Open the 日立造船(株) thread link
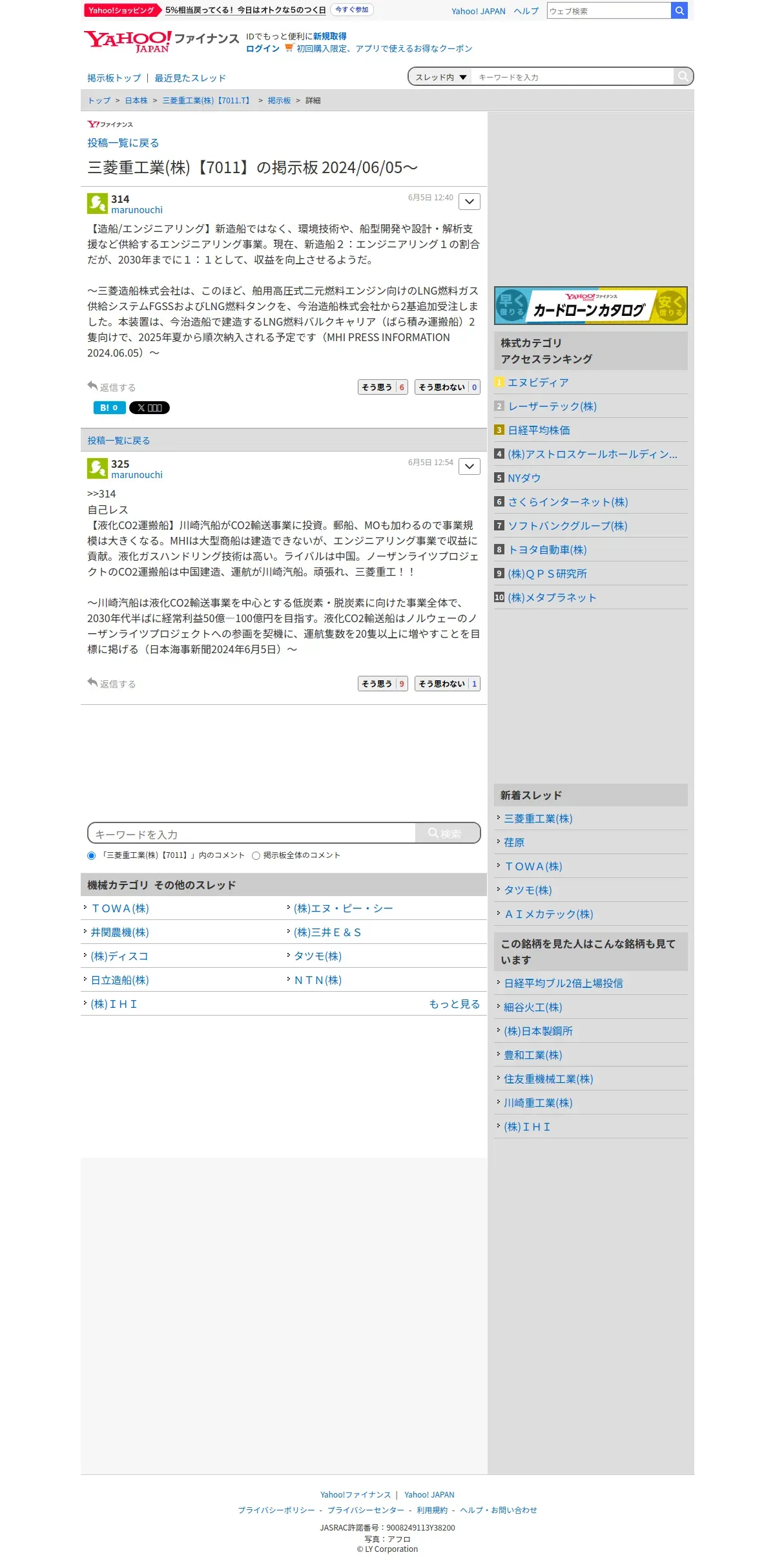Viewport: 775px width, 1568px height. point(119,980)
